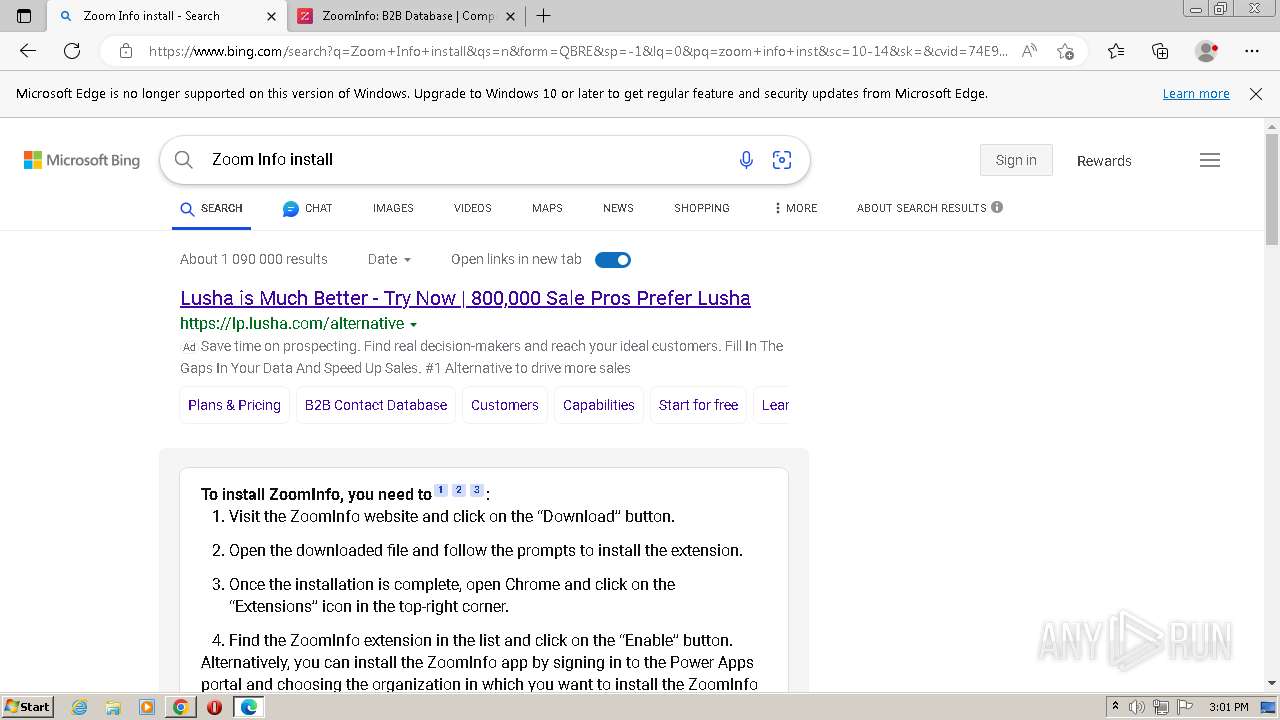1280x720 pixels.
Task: Click the About 1 090 000 results text
Action: pos(254,259)
